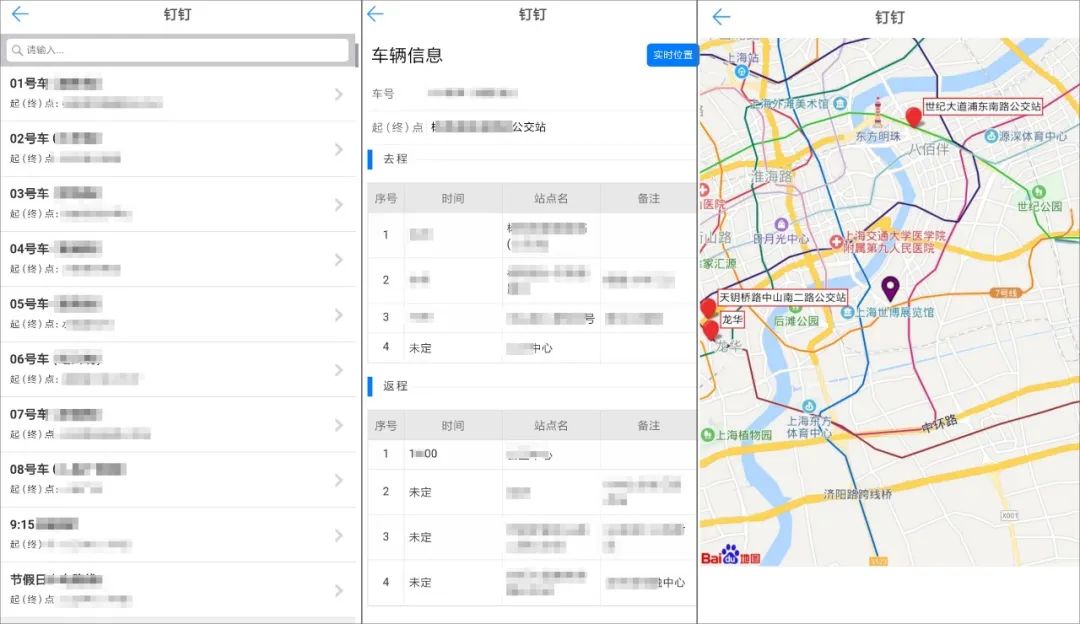Expand the 08号车 row chevron
The width and height of the screenshot is (1080, 624).
338,480
